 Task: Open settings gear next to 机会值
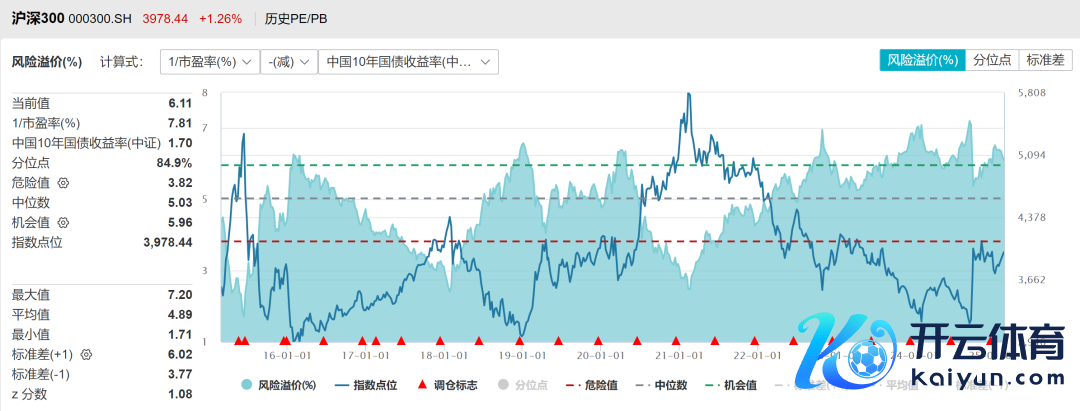point(63,222)
